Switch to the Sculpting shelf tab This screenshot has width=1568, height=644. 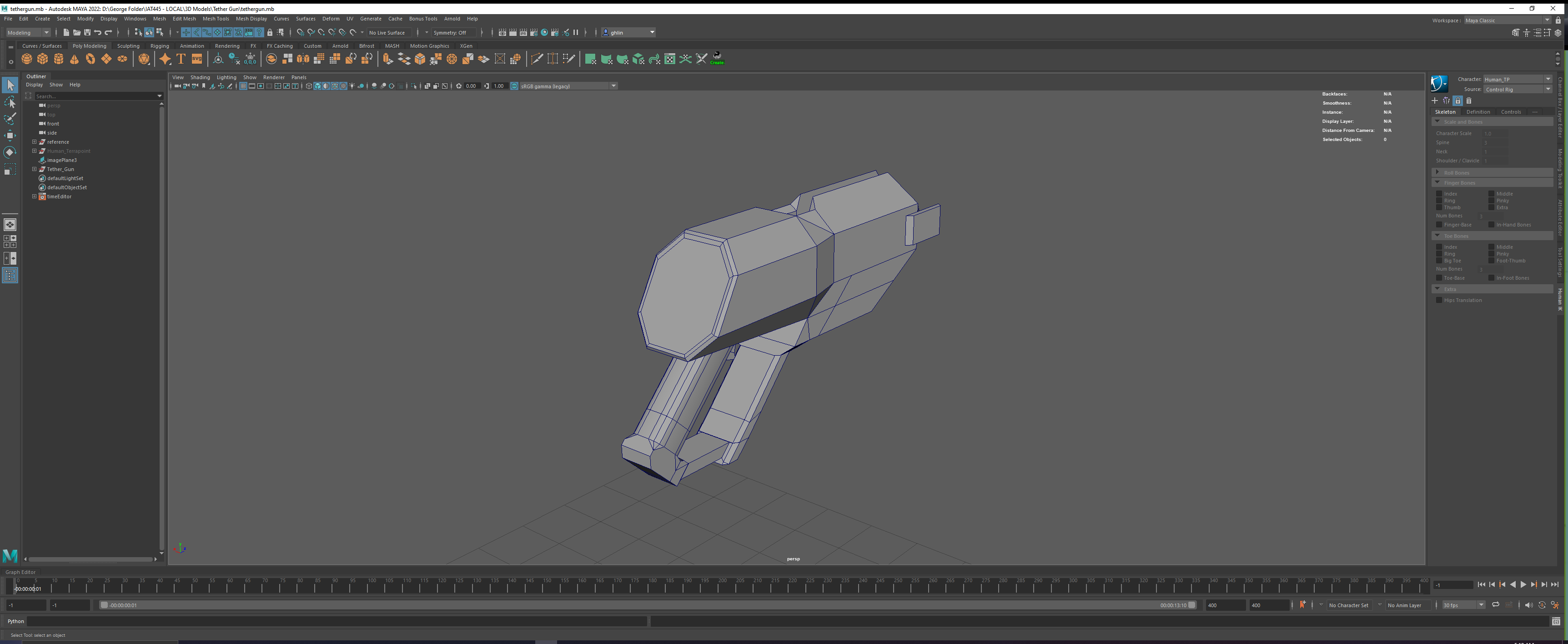(128, 45)
